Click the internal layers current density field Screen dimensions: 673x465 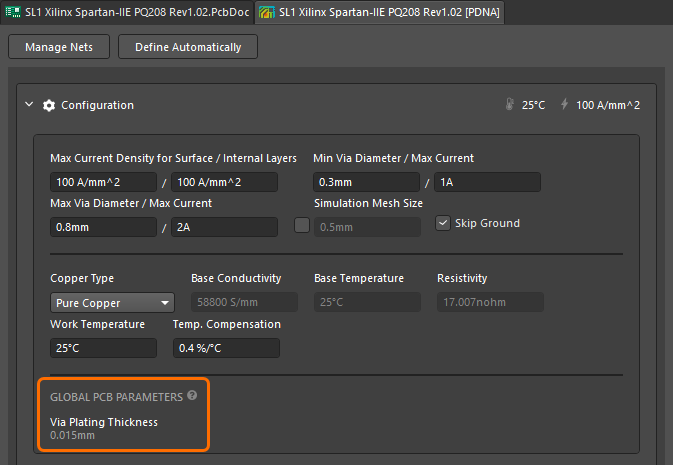(225, 182)
